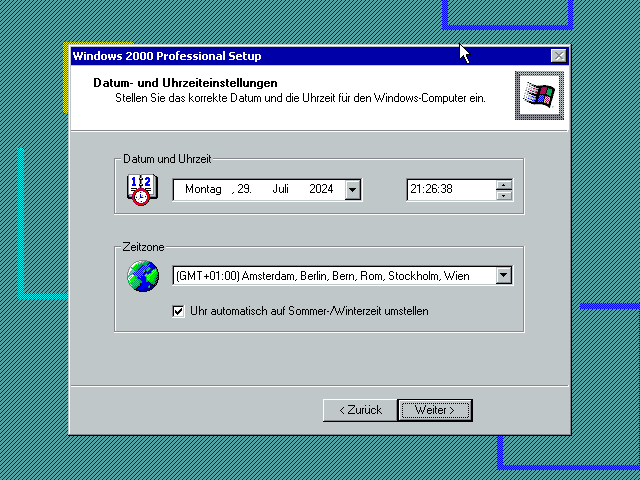Toggle automatic Sommer-/Winterzeit checkbox

[x=178, y=311]
